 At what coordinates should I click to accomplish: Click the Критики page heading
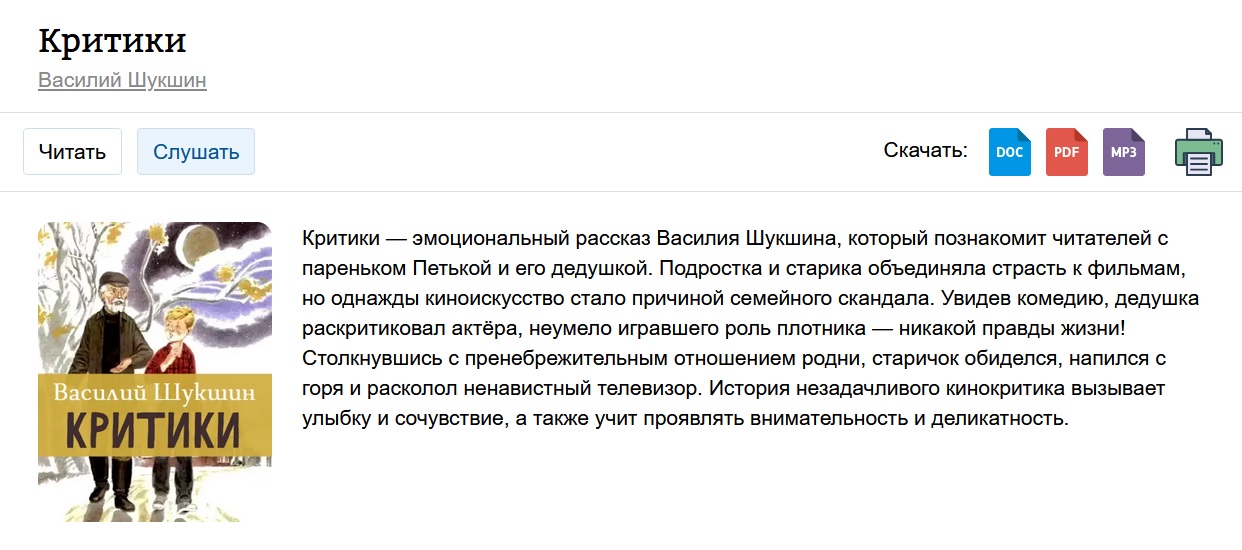coord(112,41)
